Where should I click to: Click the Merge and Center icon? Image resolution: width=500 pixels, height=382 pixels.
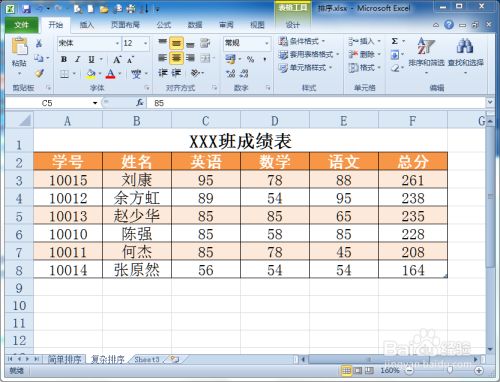(x=205, y=58)
